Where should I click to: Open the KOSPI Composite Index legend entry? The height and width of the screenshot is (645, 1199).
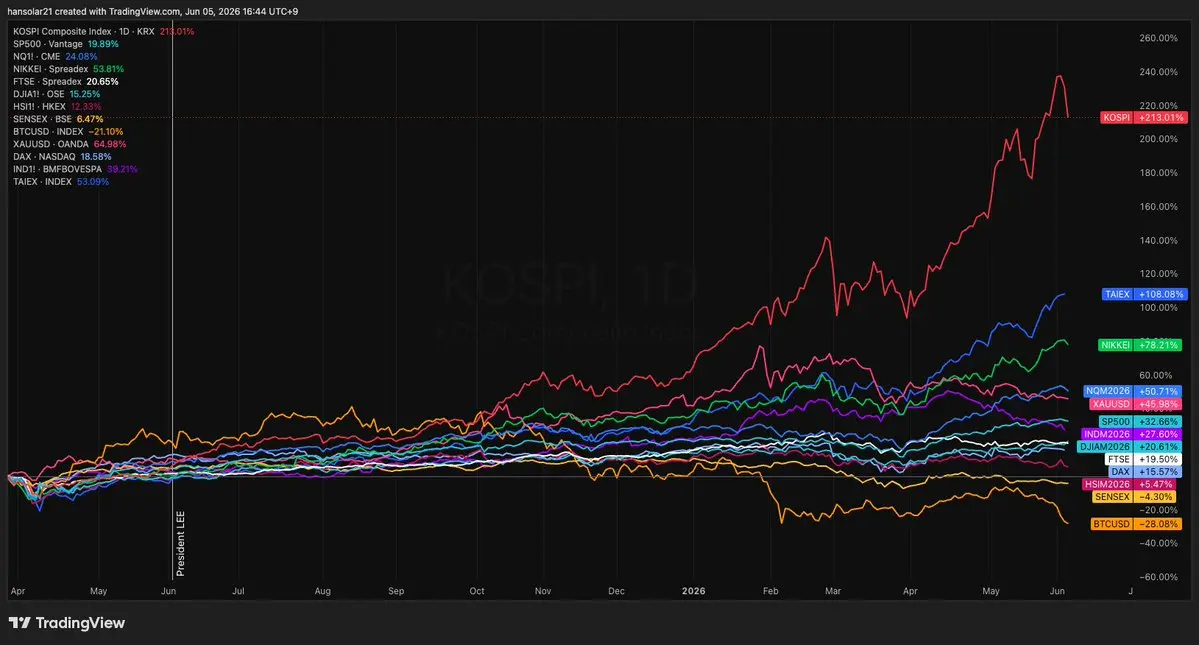click(103, 31)
